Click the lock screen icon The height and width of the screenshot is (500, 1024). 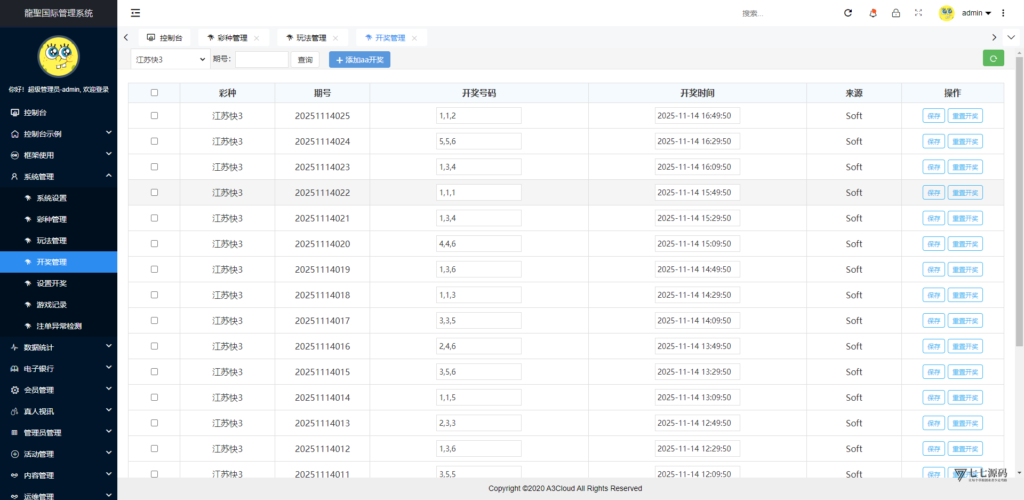[895, 13]
